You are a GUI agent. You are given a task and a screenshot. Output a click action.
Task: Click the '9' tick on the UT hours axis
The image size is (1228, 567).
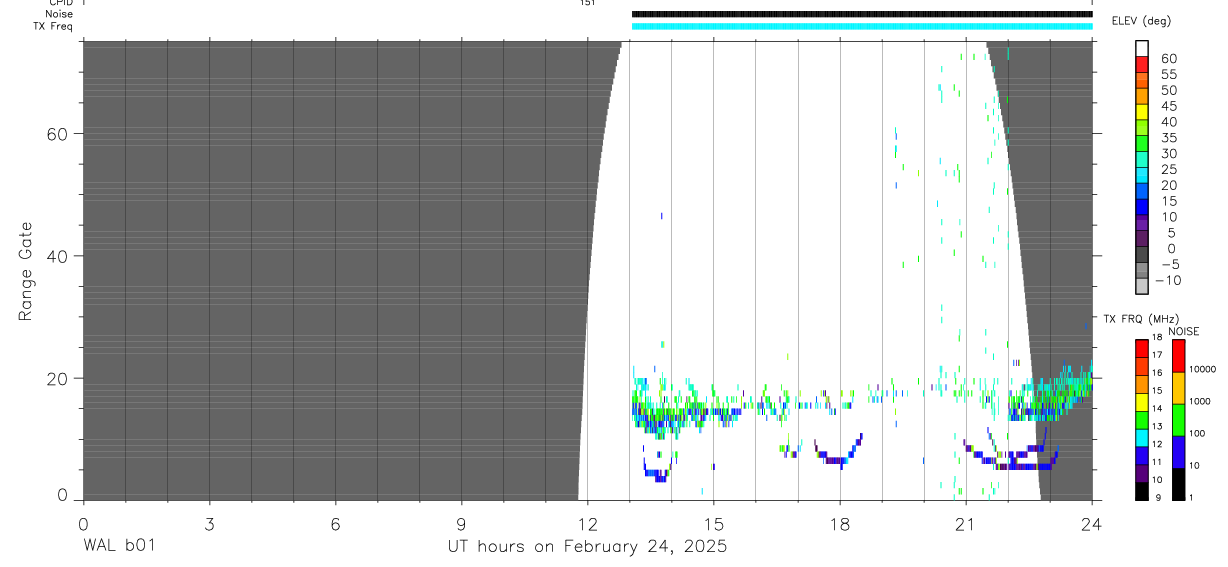[461, 523]
